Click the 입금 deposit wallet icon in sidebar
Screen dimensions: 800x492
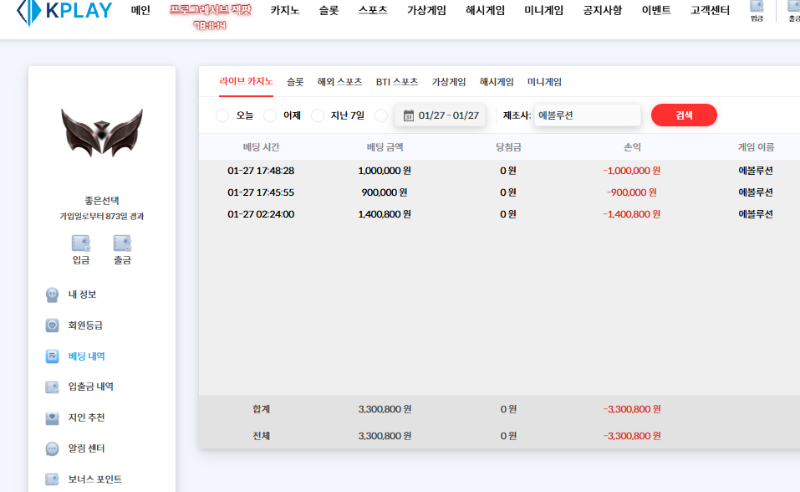(81, 243)
